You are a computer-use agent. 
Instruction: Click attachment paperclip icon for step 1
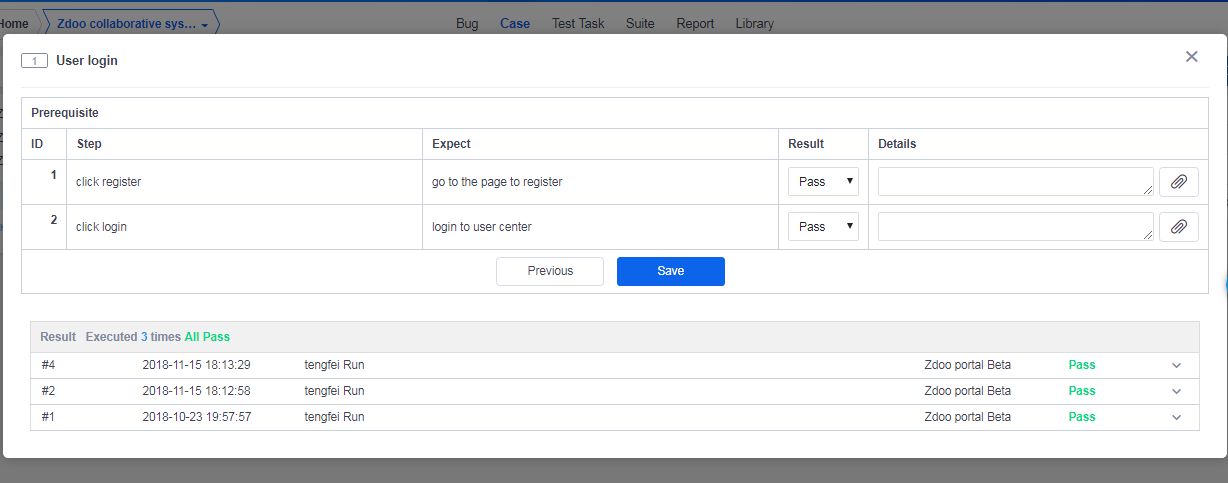click(1178, 182)
